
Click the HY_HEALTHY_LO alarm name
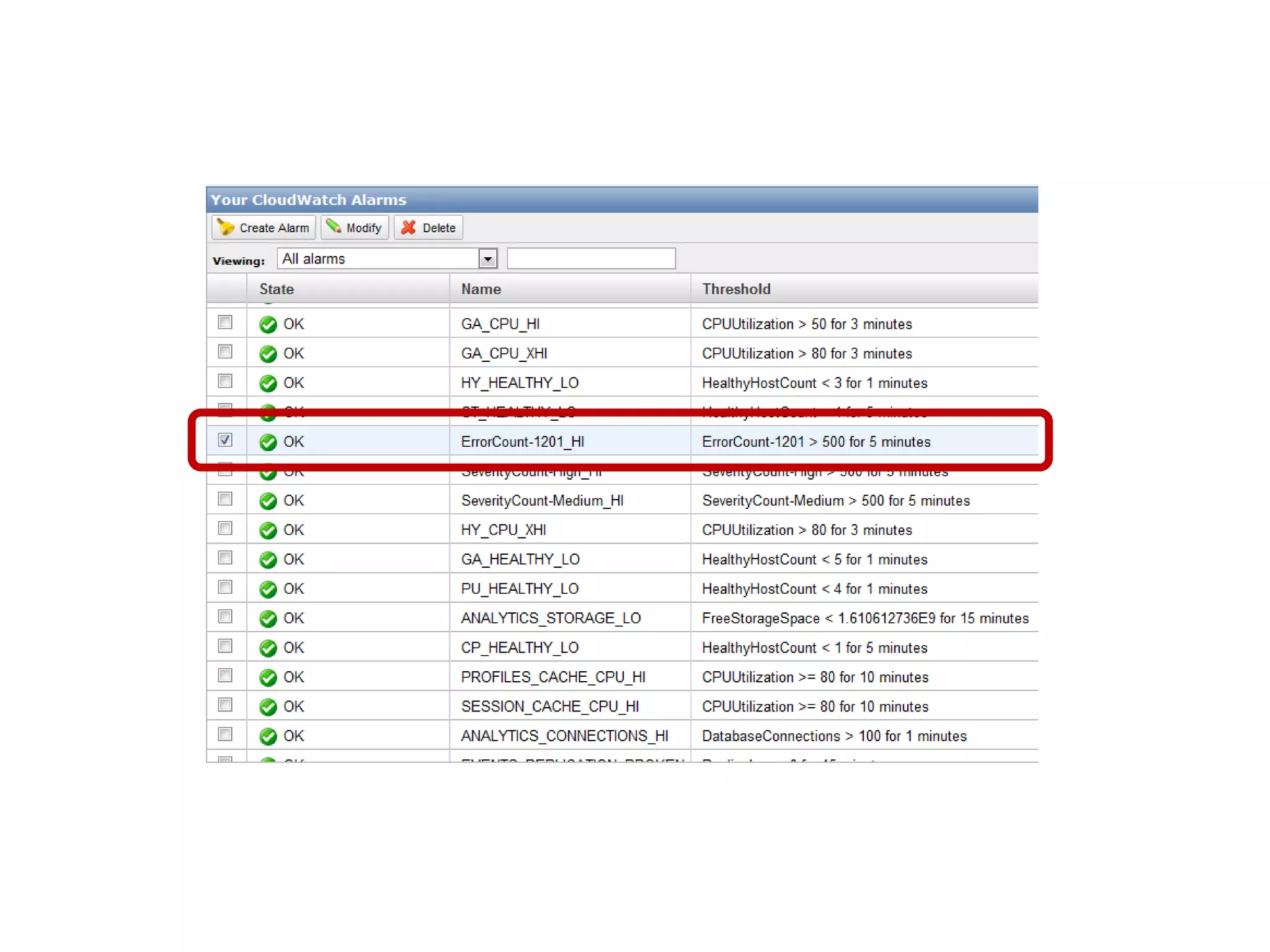click(x=520, y=383)
